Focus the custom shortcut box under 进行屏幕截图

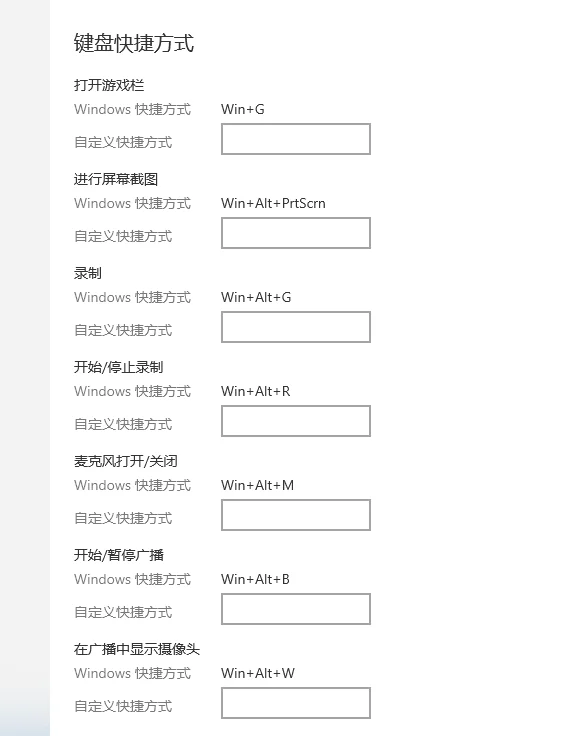tap(296, 233)
